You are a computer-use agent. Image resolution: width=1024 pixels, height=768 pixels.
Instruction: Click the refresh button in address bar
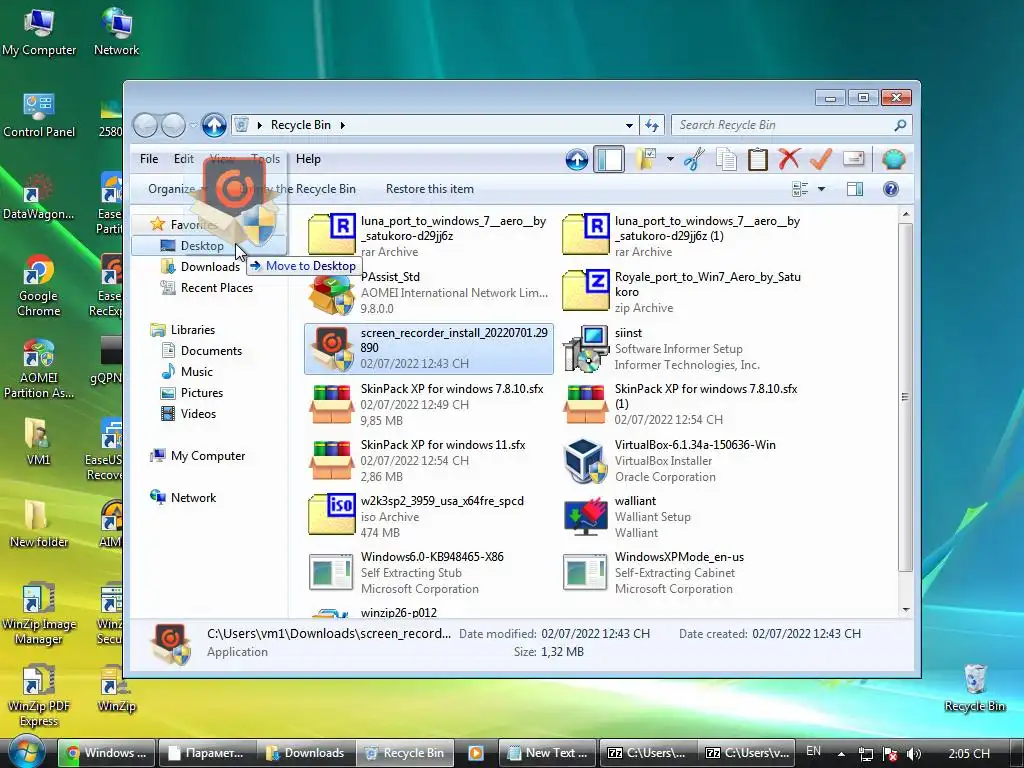652,125
